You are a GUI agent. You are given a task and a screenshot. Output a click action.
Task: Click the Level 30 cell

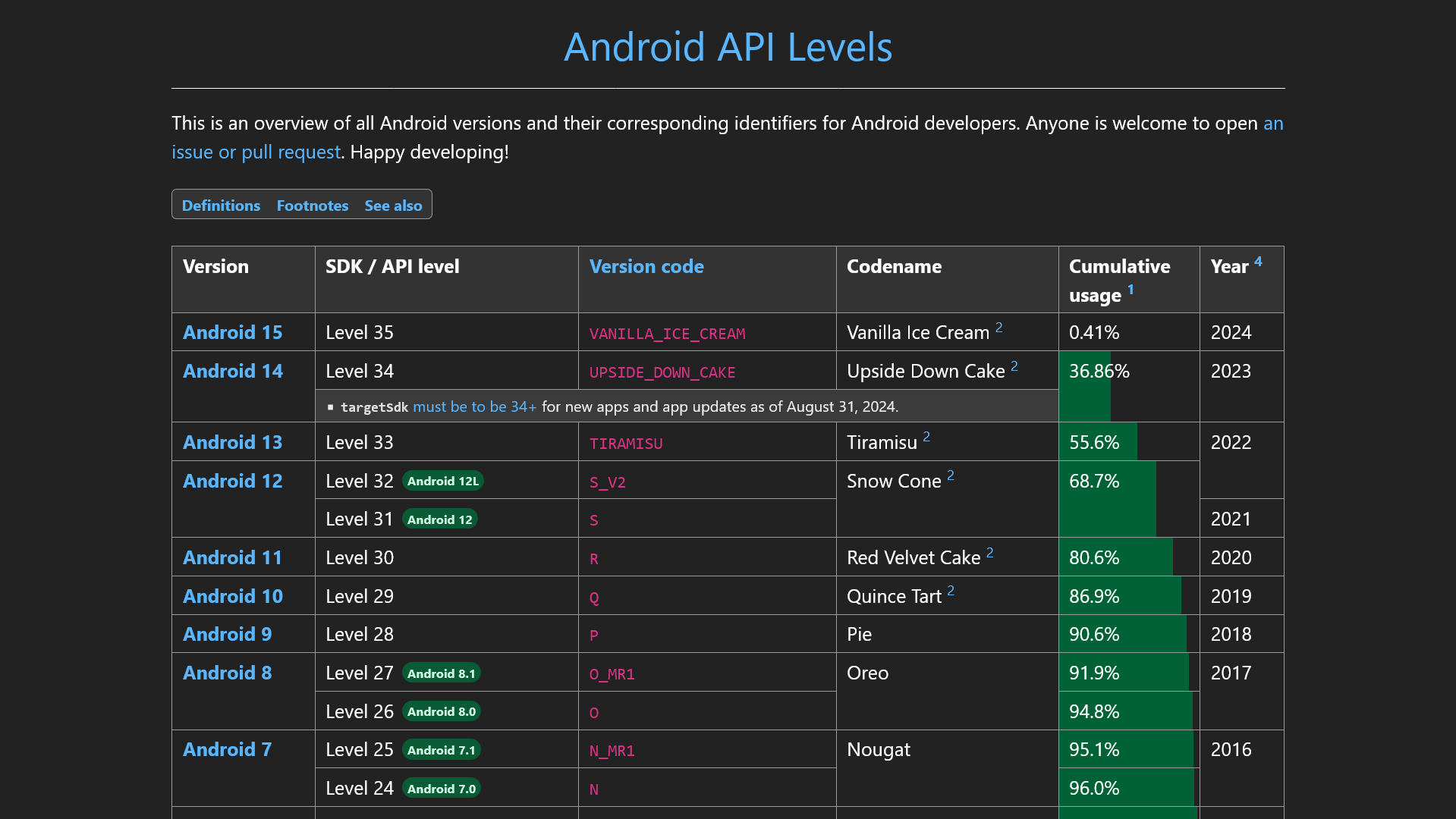(x=447, y=557)
